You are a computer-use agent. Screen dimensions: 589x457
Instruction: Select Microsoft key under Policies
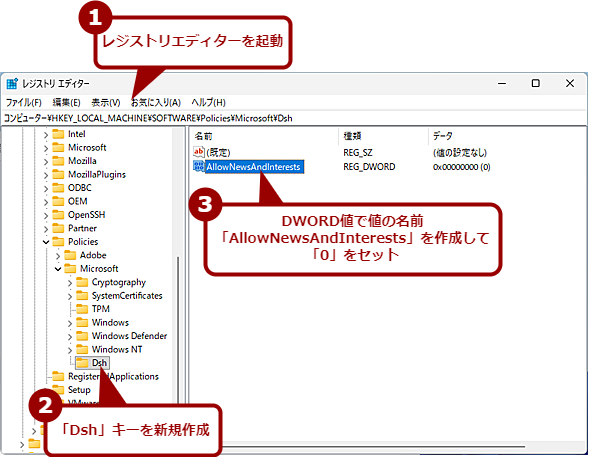pos(99,269)
